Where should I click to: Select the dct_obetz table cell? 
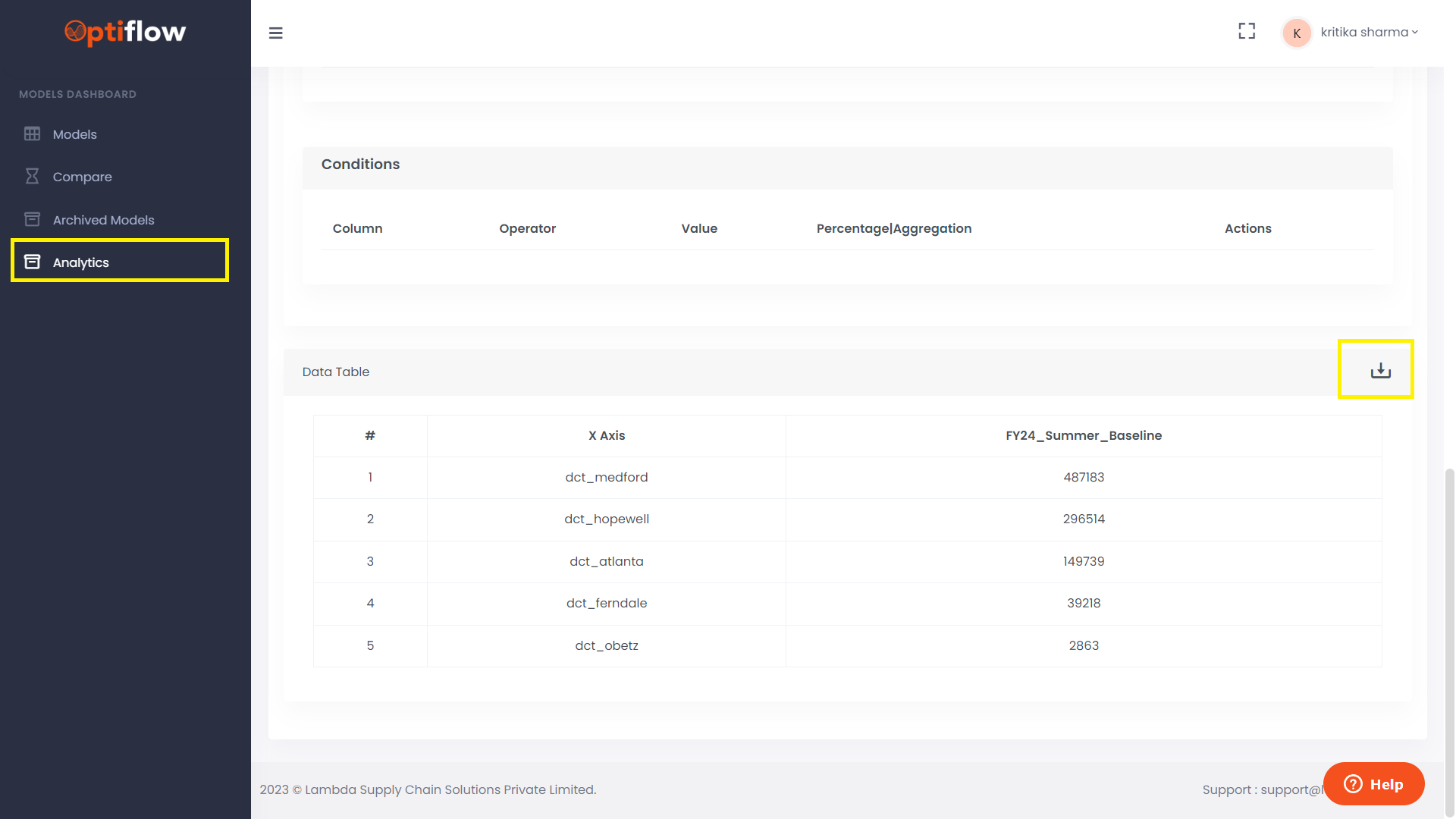[x=607, y=645]
